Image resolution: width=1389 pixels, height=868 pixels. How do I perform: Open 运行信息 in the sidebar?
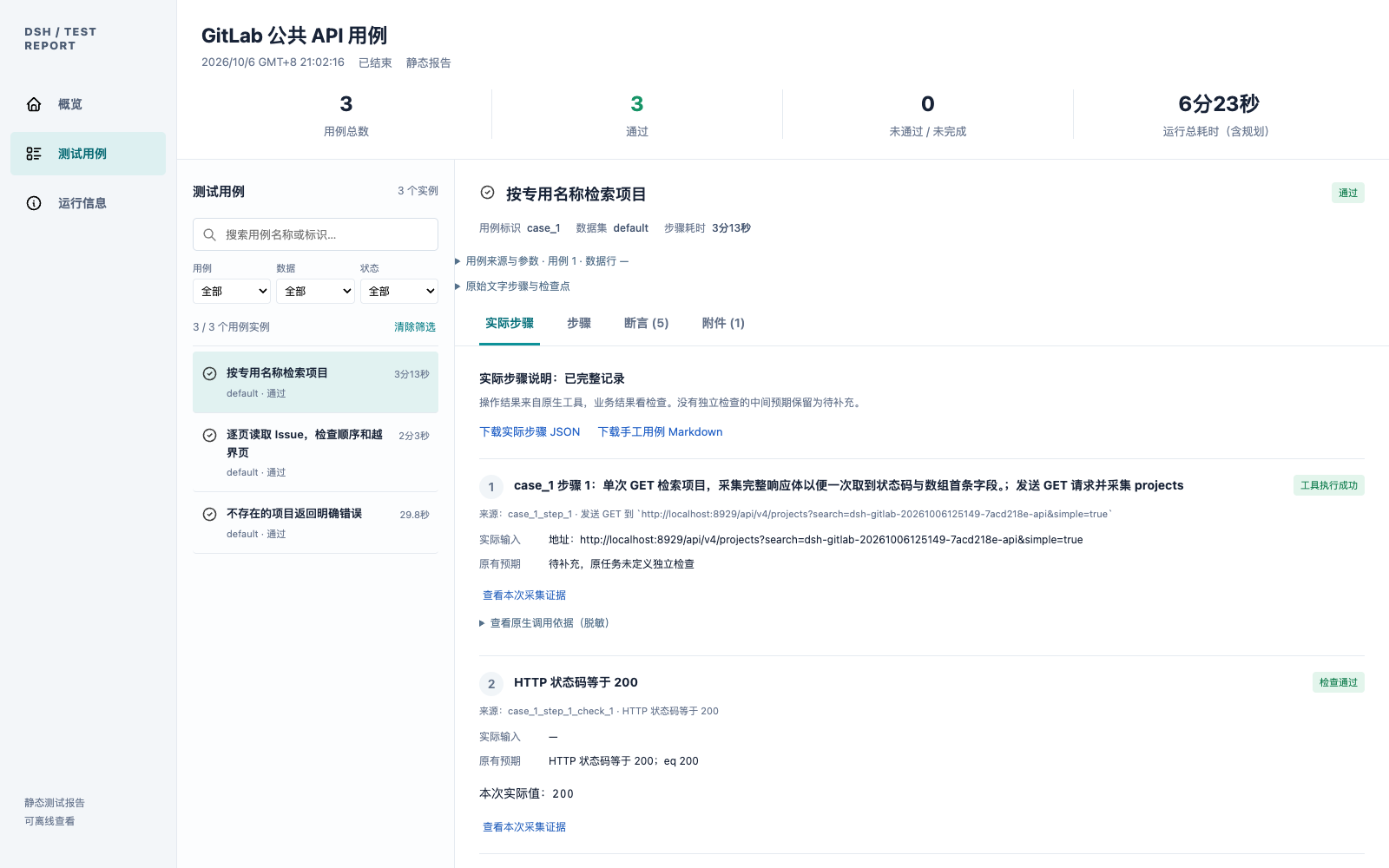(x=88, y=203)
